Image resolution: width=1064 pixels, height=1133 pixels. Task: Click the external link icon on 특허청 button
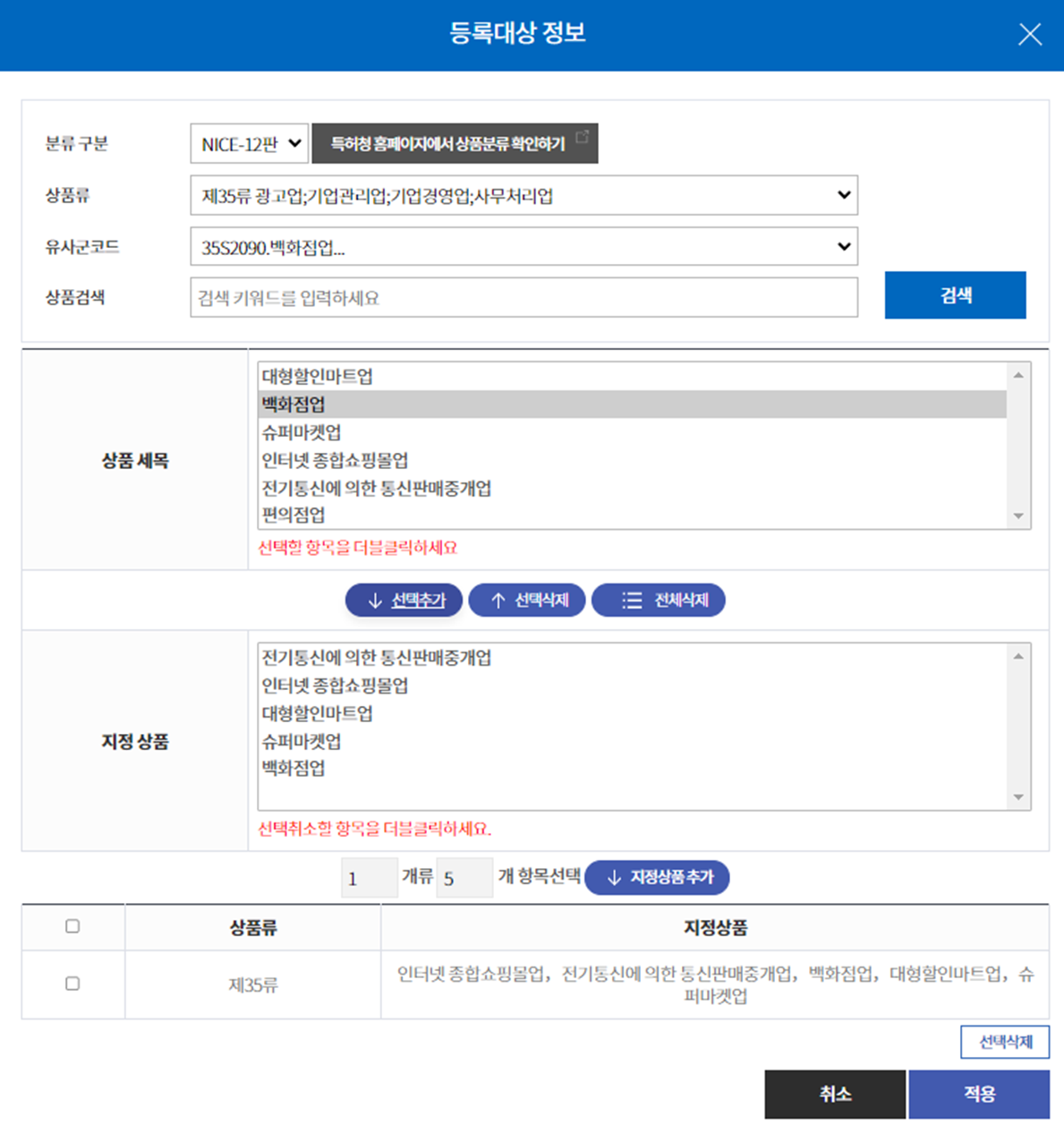point(582,136)
